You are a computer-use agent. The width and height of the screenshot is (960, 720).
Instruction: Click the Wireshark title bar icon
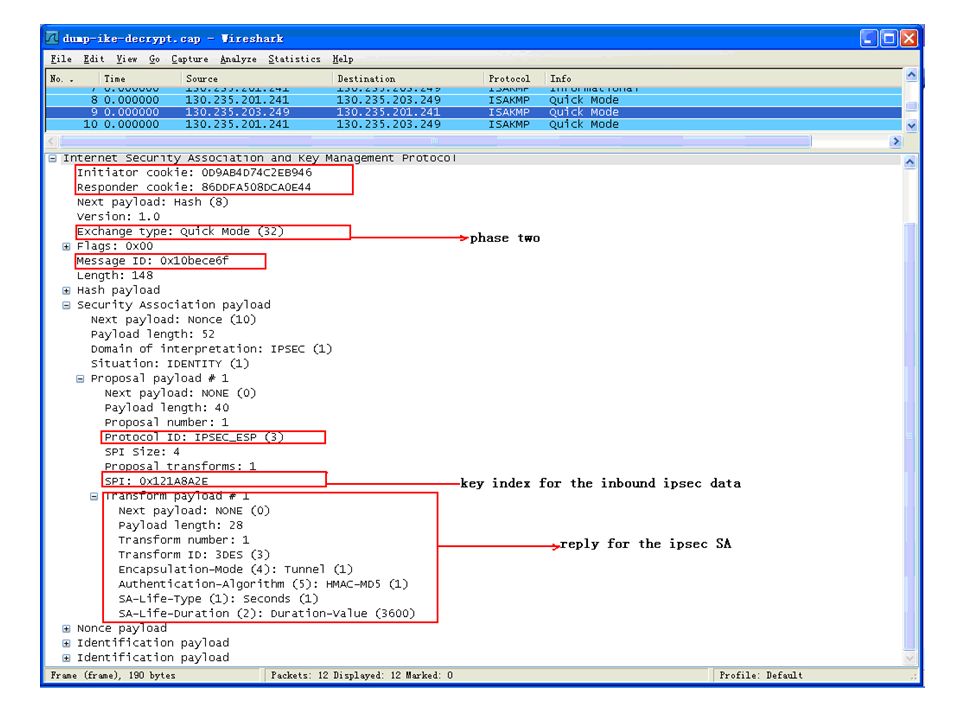pyautogui.click(x=52, y=38)
